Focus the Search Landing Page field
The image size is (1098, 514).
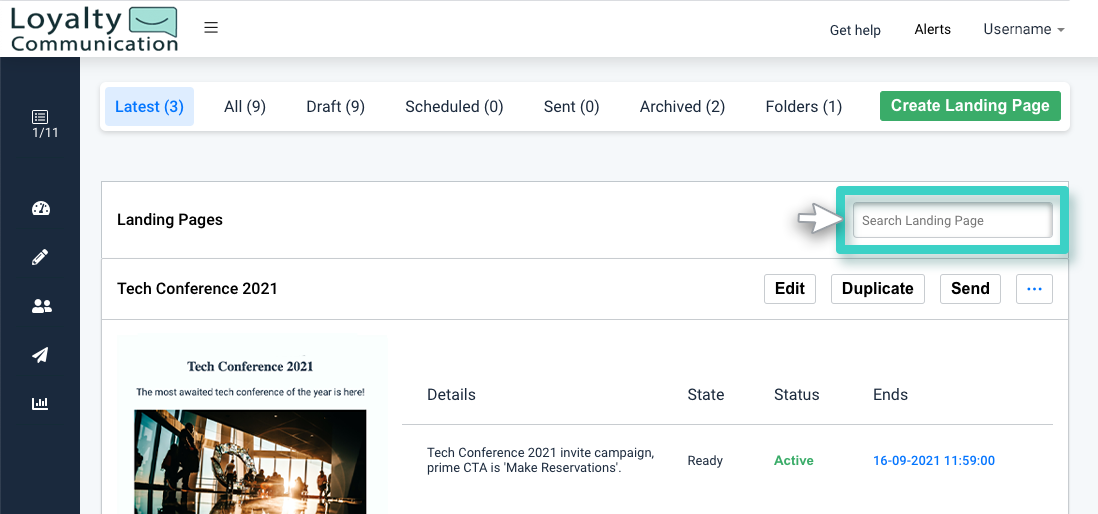[x=952, y=221]
